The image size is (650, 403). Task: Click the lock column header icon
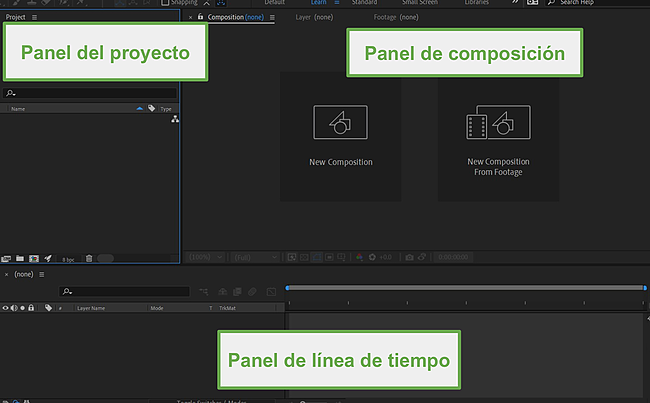tap(31, 308)
